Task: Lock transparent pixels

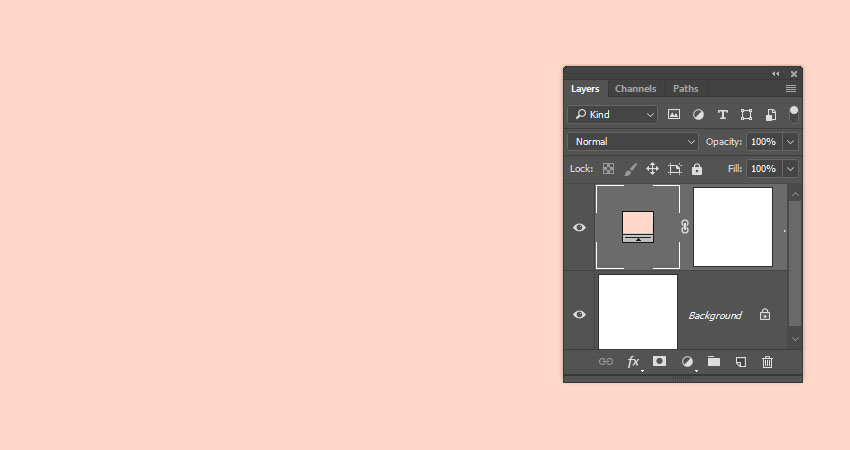Action: [x=609, y=169]
